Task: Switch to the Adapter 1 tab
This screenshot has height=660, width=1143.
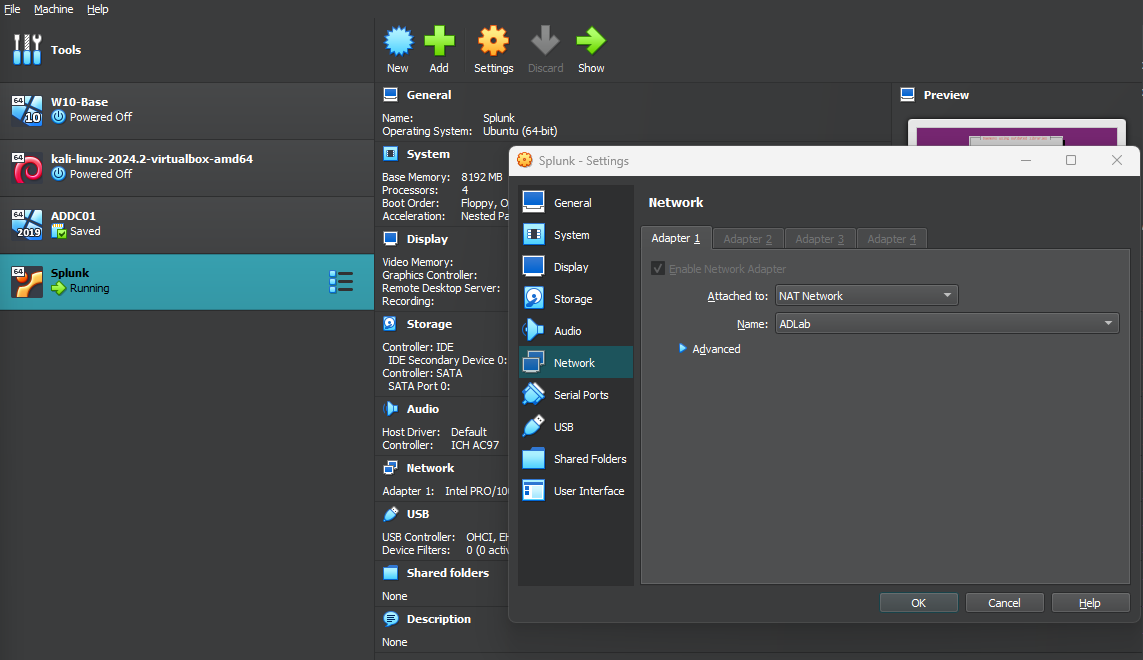Action: pyautogui.click(x=676, y=238)
